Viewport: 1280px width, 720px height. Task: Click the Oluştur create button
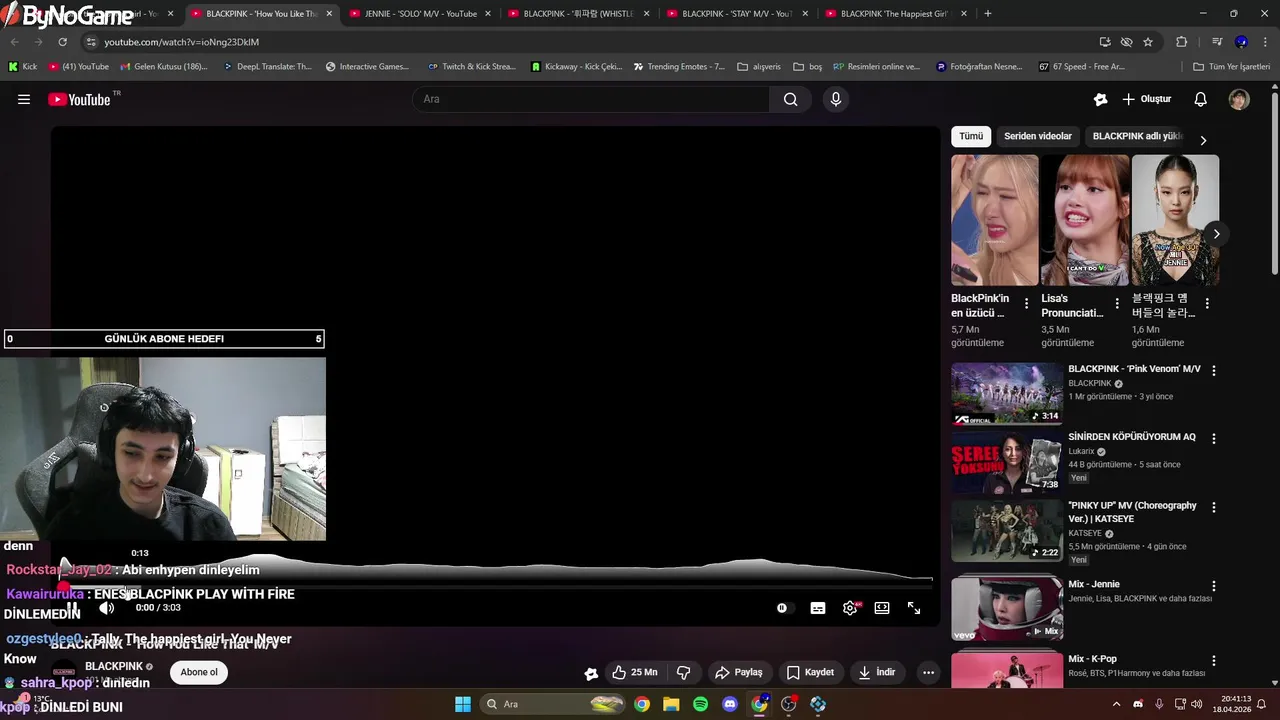click(x=1146, y=99)
